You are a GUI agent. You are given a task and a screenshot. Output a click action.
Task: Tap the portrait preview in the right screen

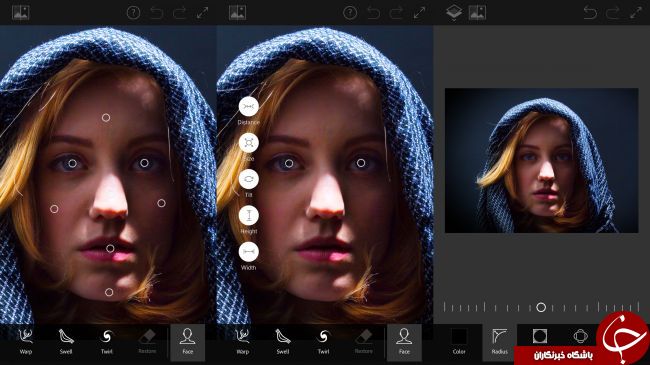(541, 160)
